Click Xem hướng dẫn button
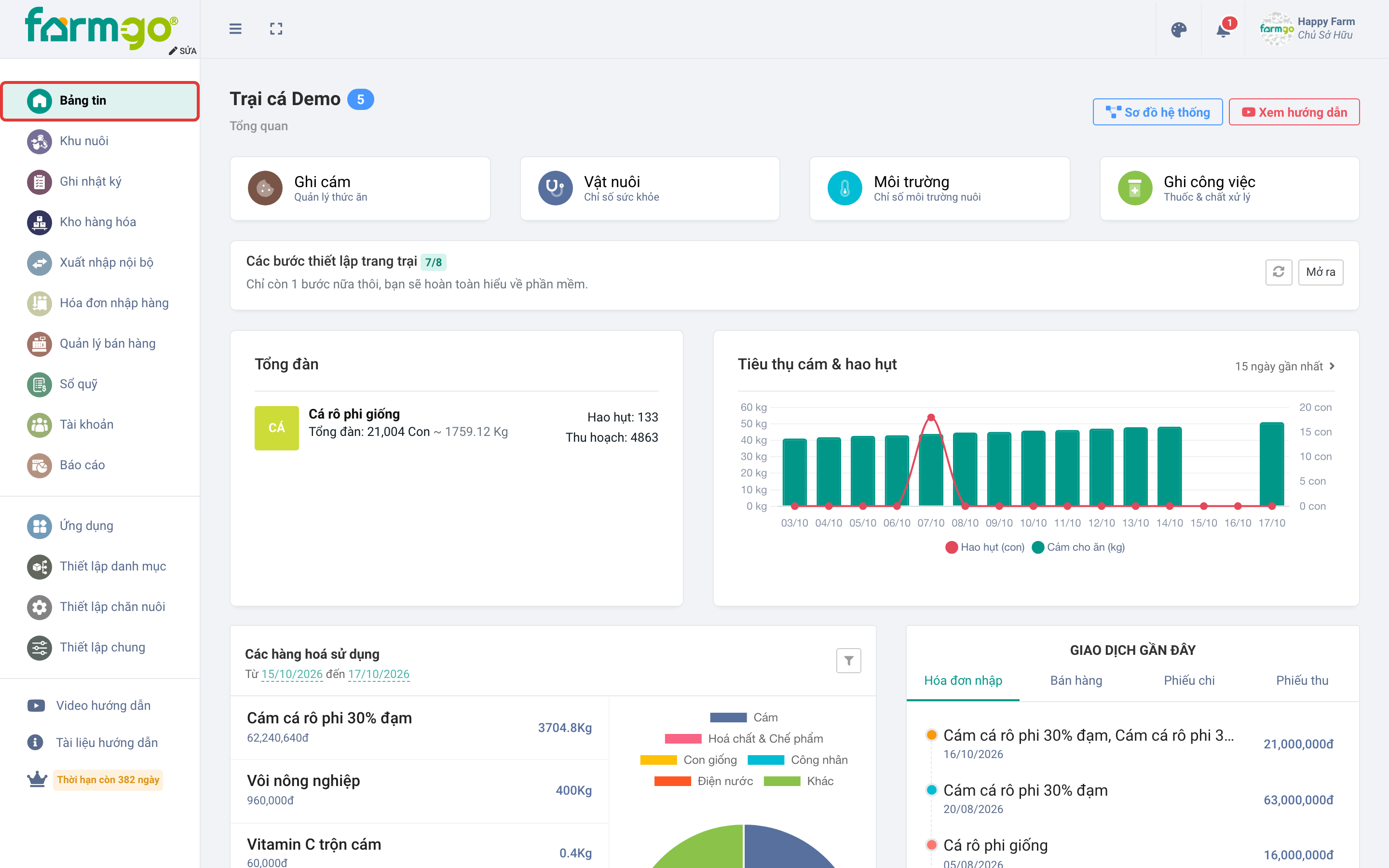The width and height of the screenshot is (1389, 868). (1294, 112)
